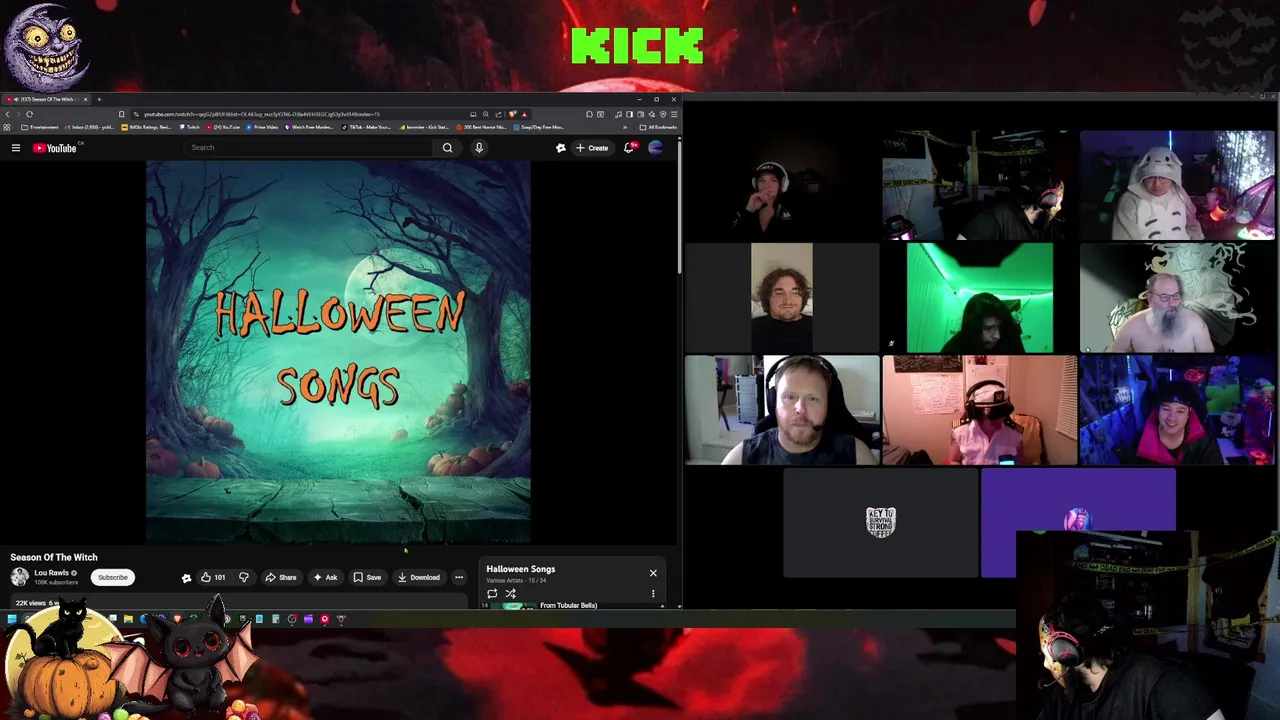Open the TikTok bookmark

[x=367, y=127]
